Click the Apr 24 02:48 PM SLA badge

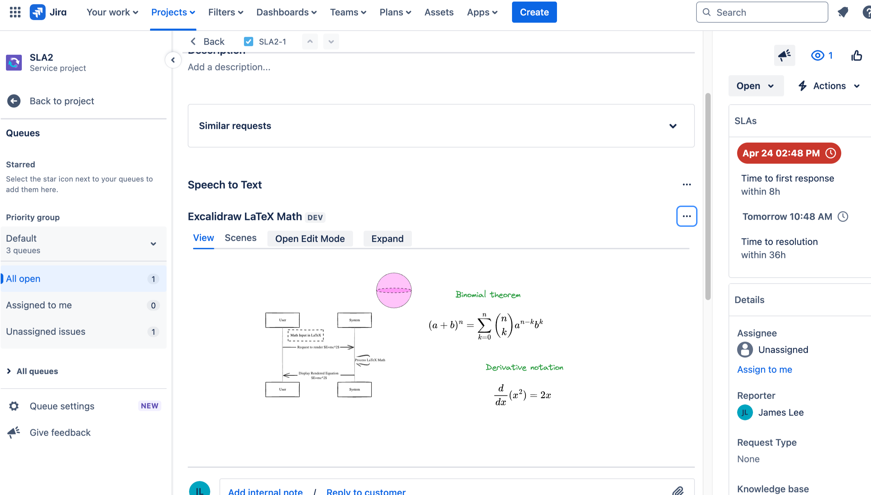click(789, 153)
